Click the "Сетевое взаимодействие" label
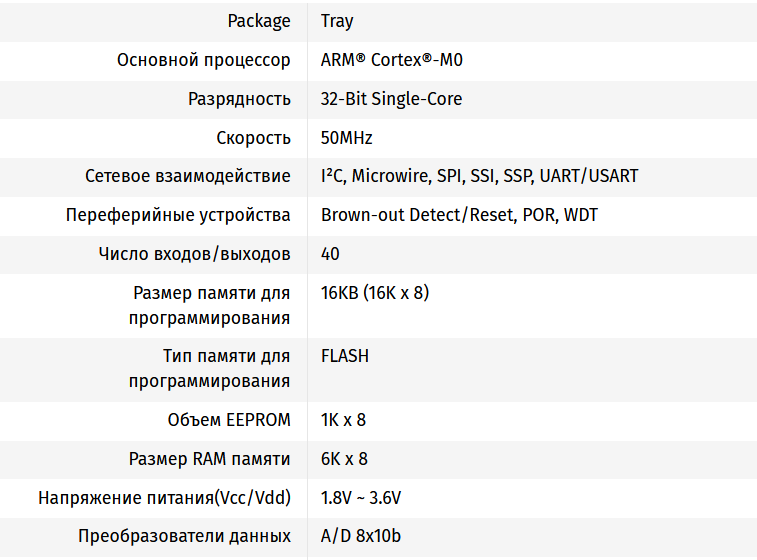This screenshot has height=560, width=757. pyautogui.click(x=188, y=176)
